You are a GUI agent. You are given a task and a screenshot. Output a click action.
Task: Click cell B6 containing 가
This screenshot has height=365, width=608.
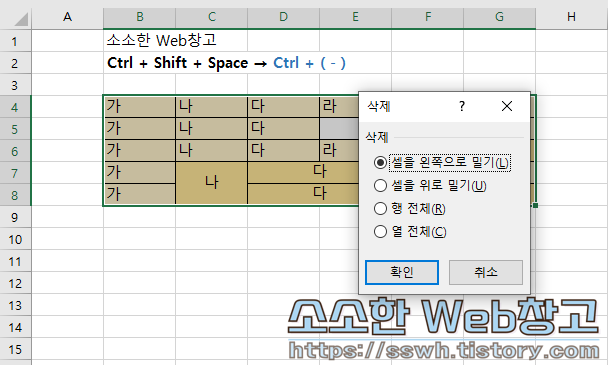[140, 151]
